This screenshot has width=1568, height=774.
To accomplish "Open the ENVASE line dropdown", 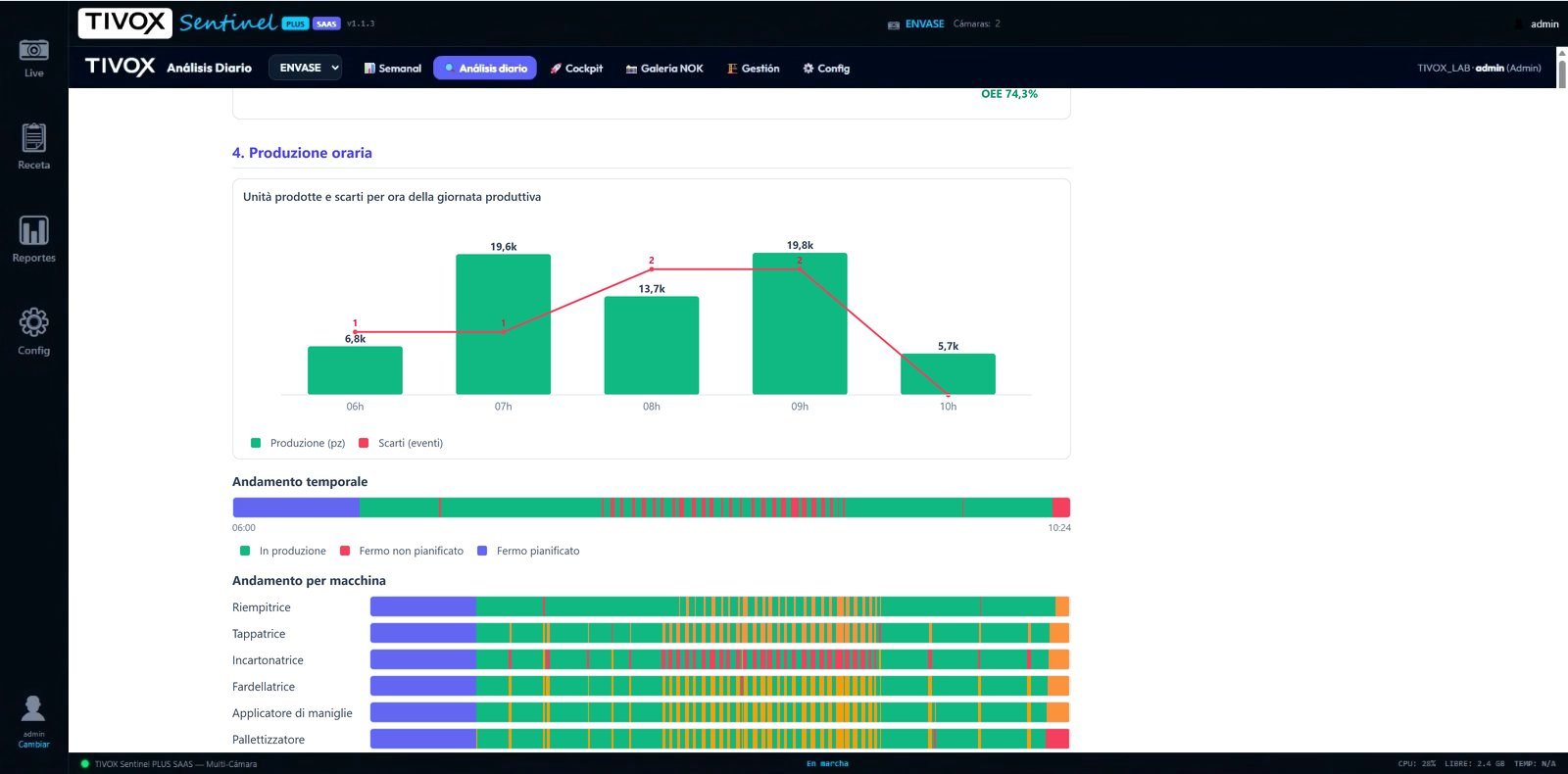I will coord(306,68).
